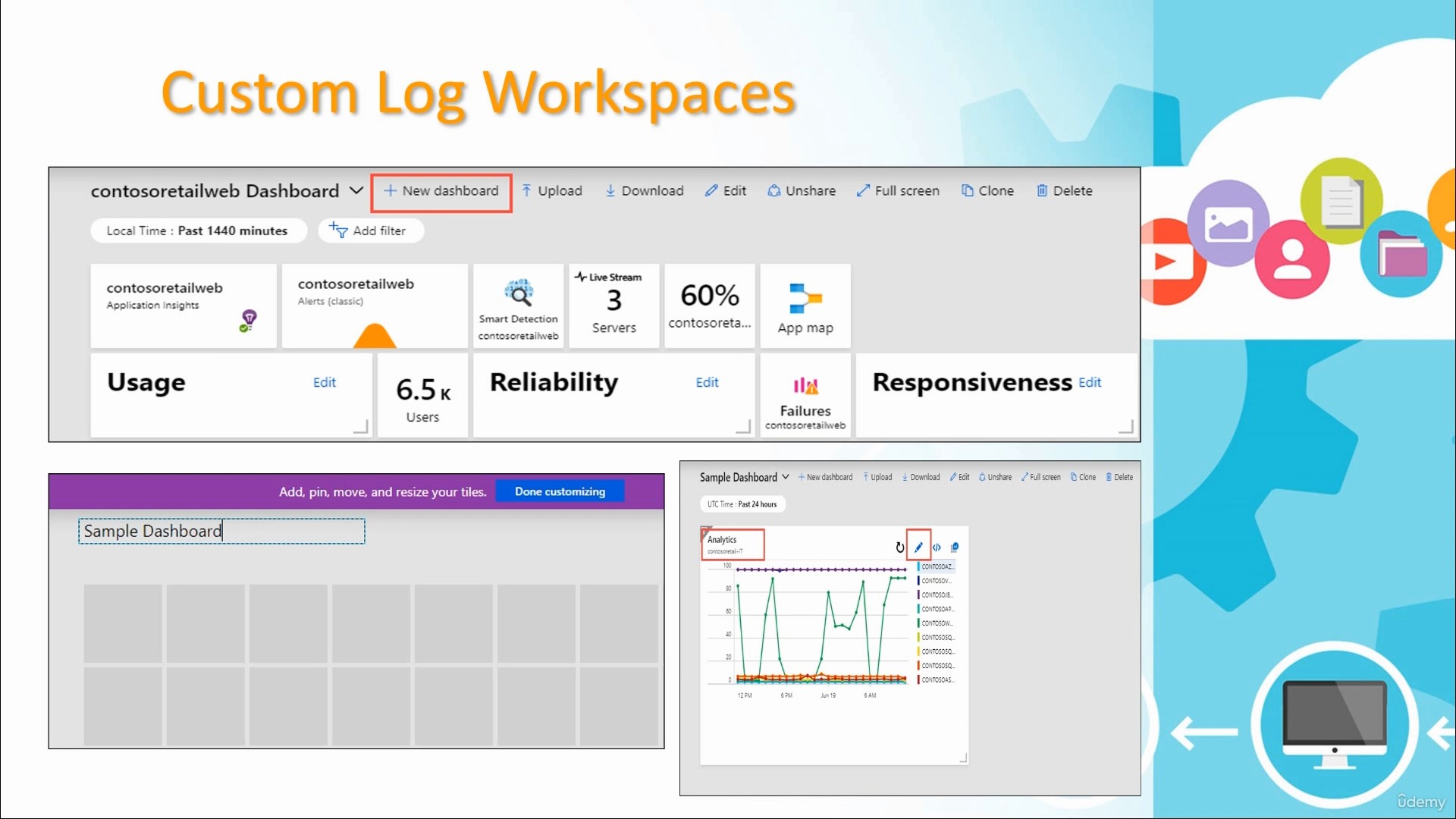1456x819 pixels.
Task: Open the Failures tile icon
Action: (805, 385)
